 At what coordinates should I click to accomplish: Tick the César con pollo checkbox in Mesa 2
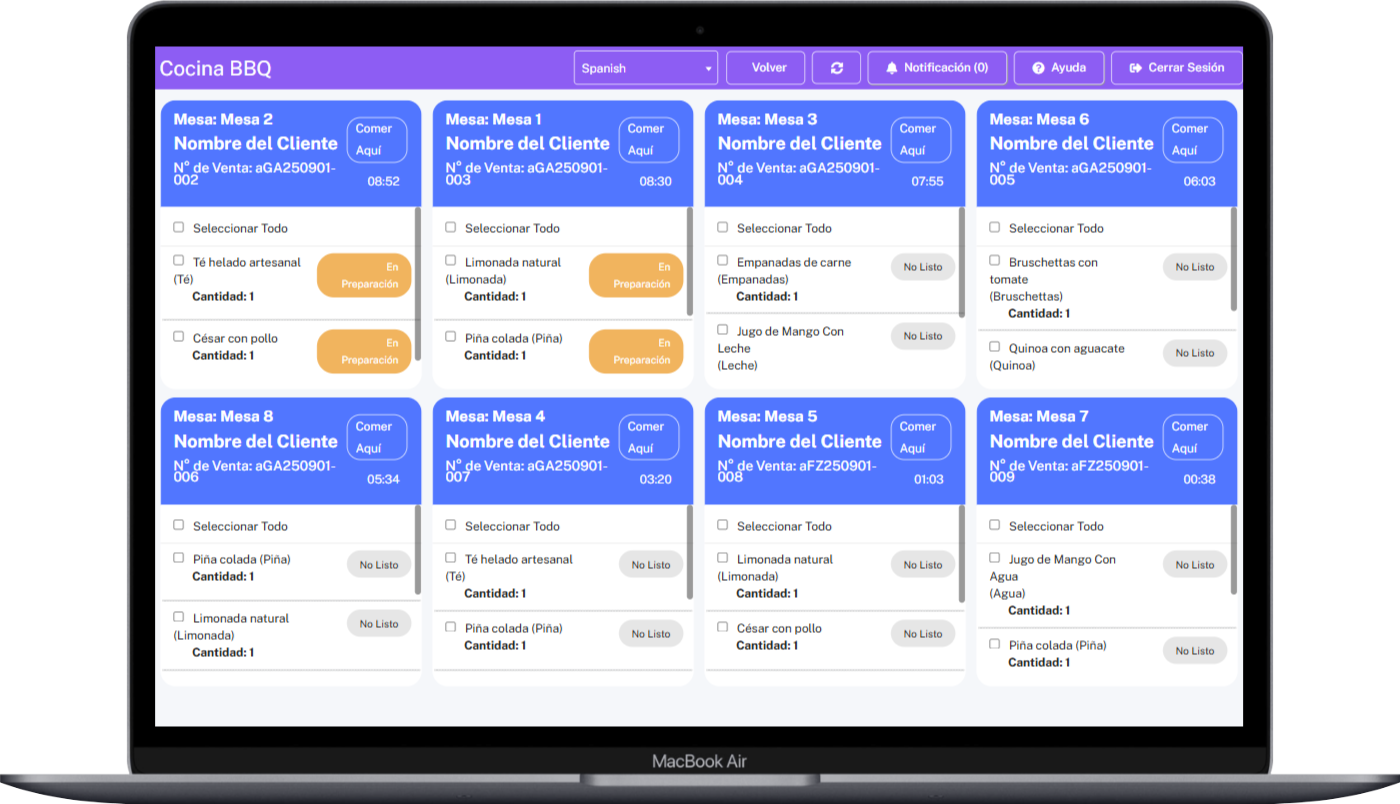tap(179, 337)
